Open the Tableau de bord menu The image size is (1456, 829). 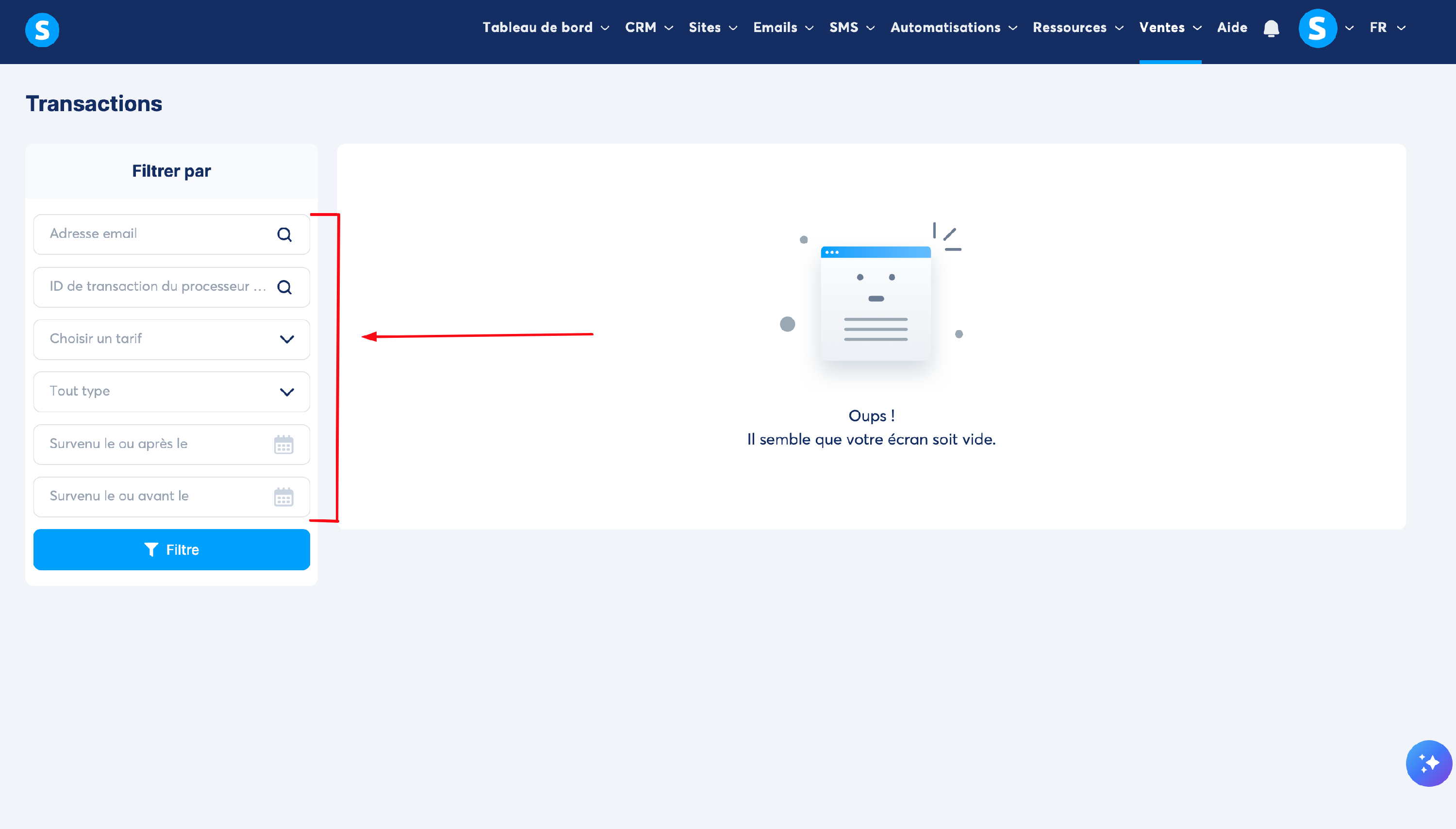(x=546, y=27)
